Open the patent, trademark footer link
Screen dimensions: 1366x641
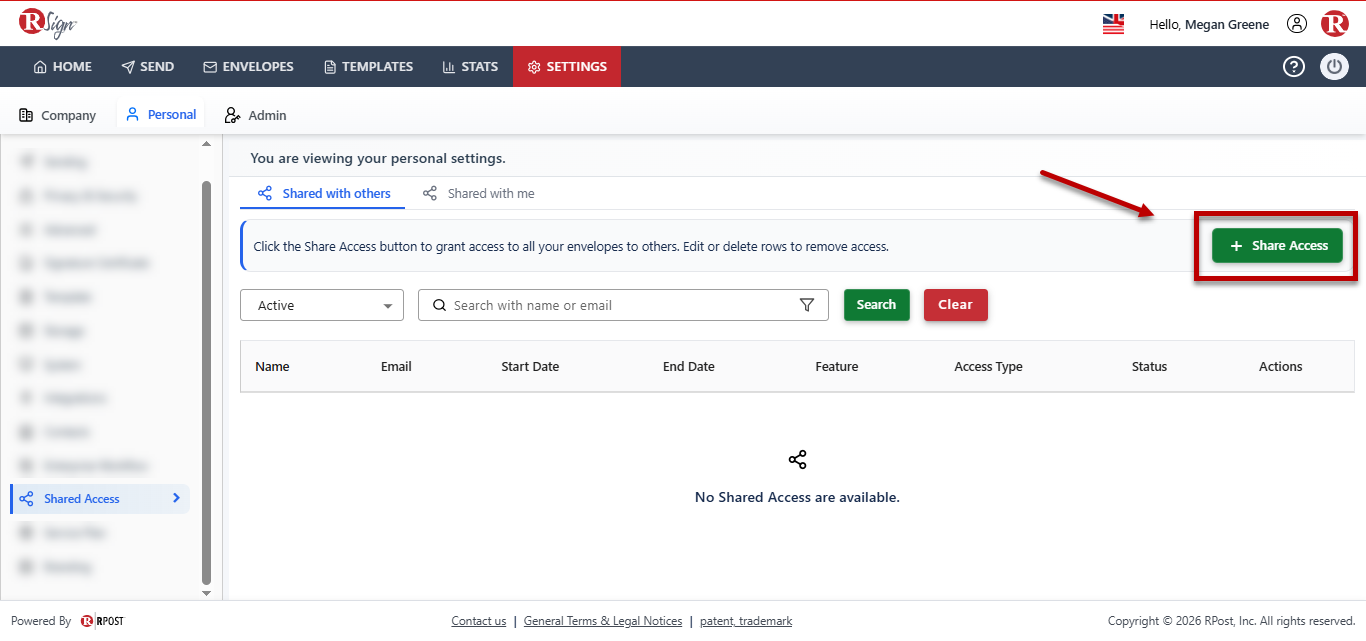746,621
